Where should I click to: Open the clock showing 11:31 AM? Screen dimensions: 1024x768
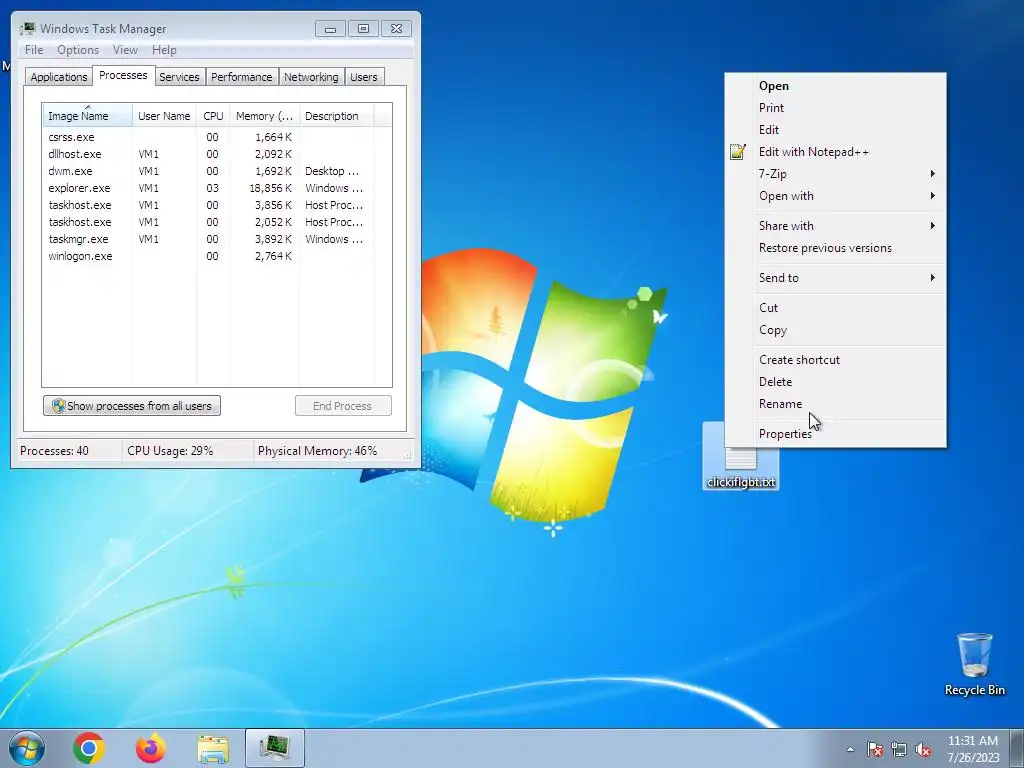(x=973, y=749)
